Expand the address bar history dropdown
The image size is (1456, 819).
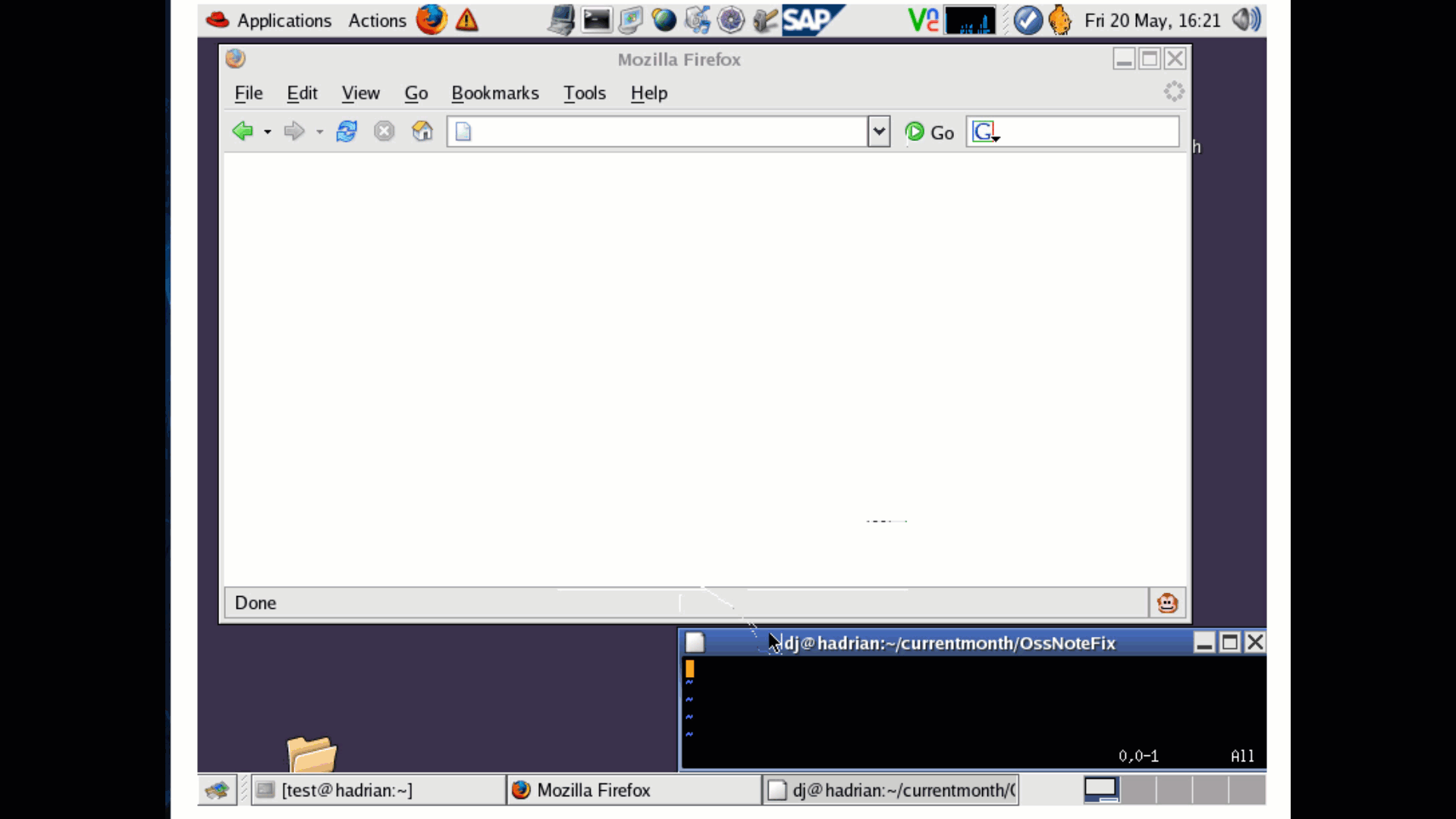tap(879, 132)
